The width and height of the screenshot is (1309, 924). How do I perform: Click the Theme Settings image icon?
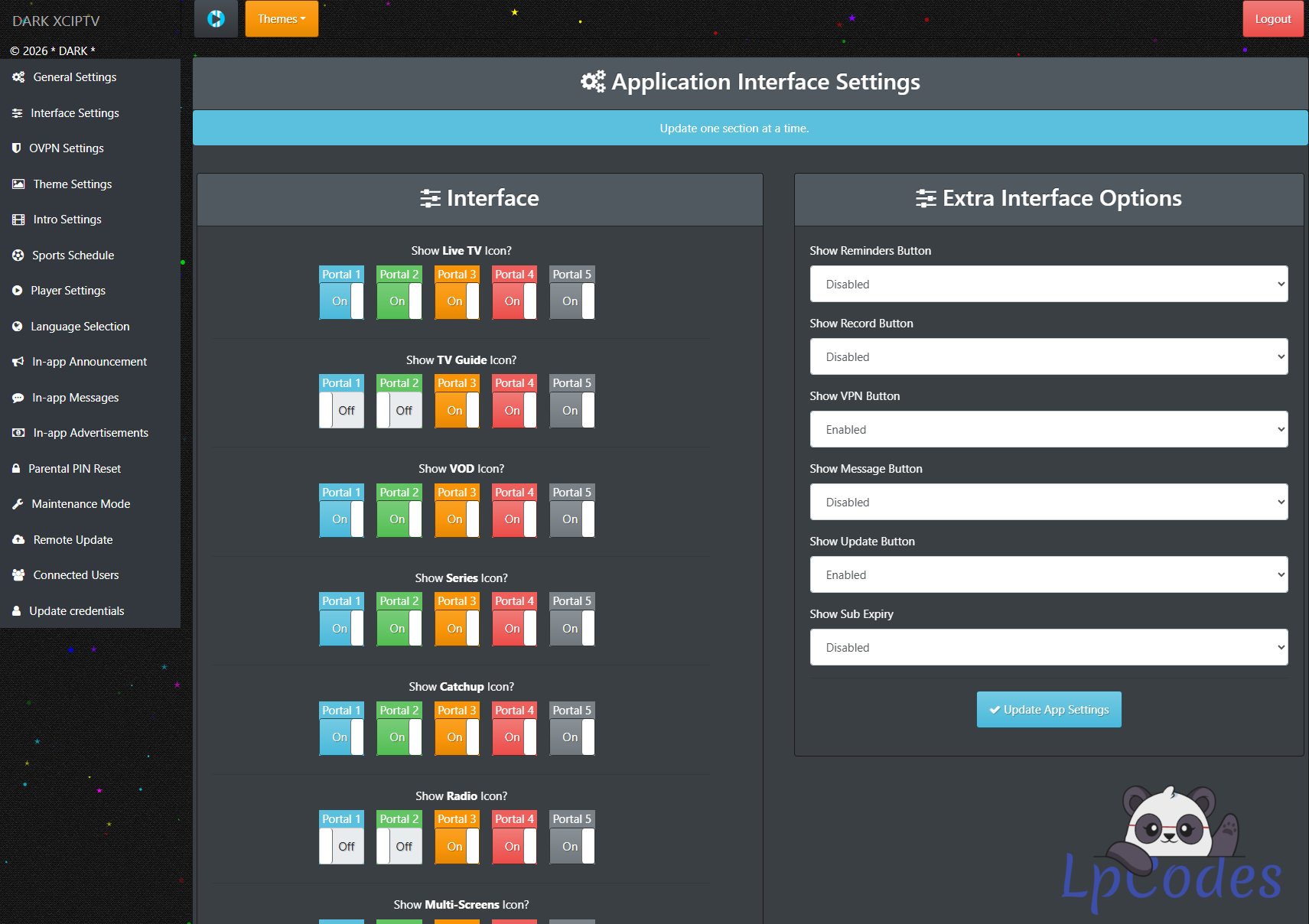18,184
